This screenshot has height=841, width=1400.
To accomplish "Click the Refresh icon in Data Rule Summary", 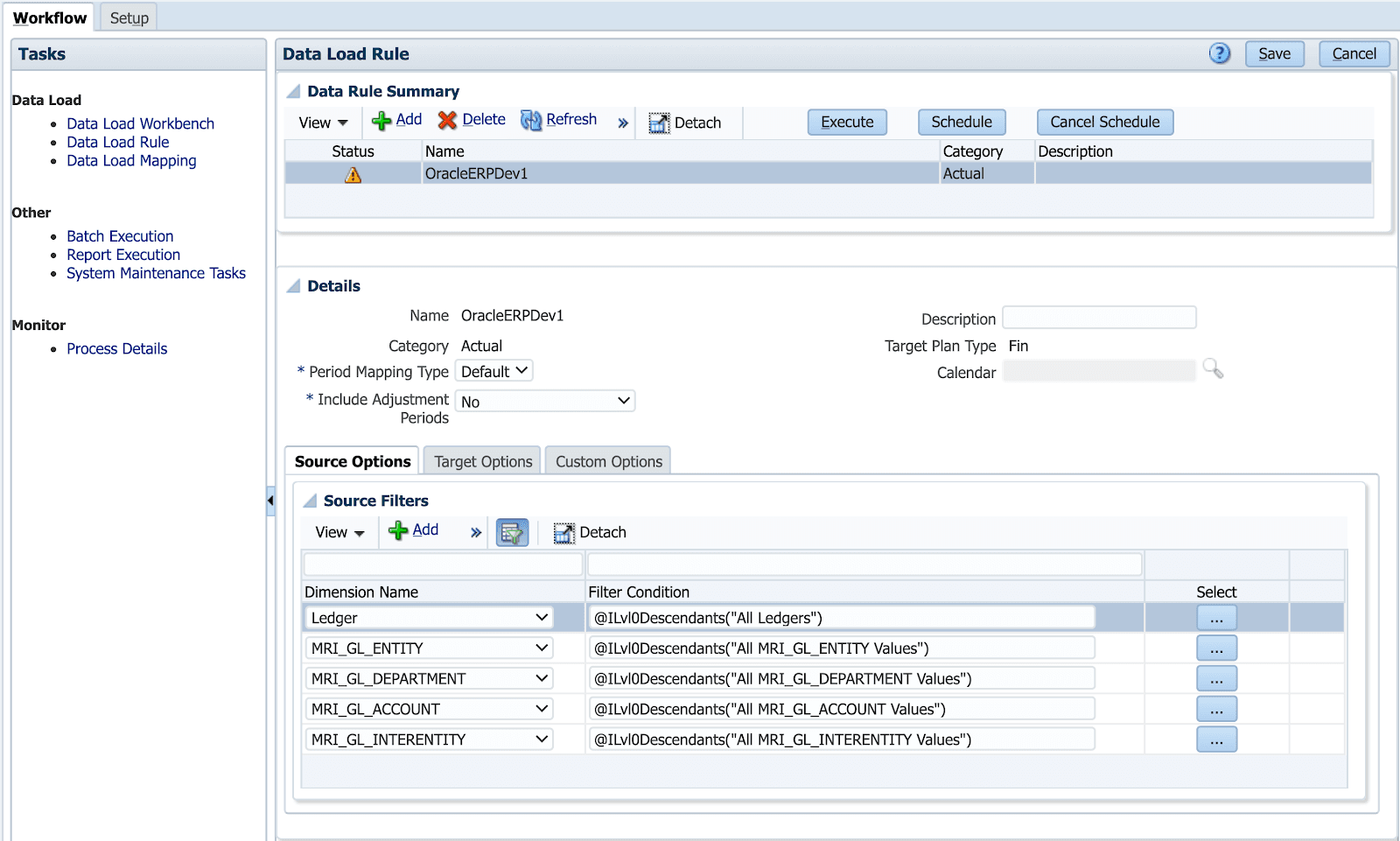I will (531, 120).
